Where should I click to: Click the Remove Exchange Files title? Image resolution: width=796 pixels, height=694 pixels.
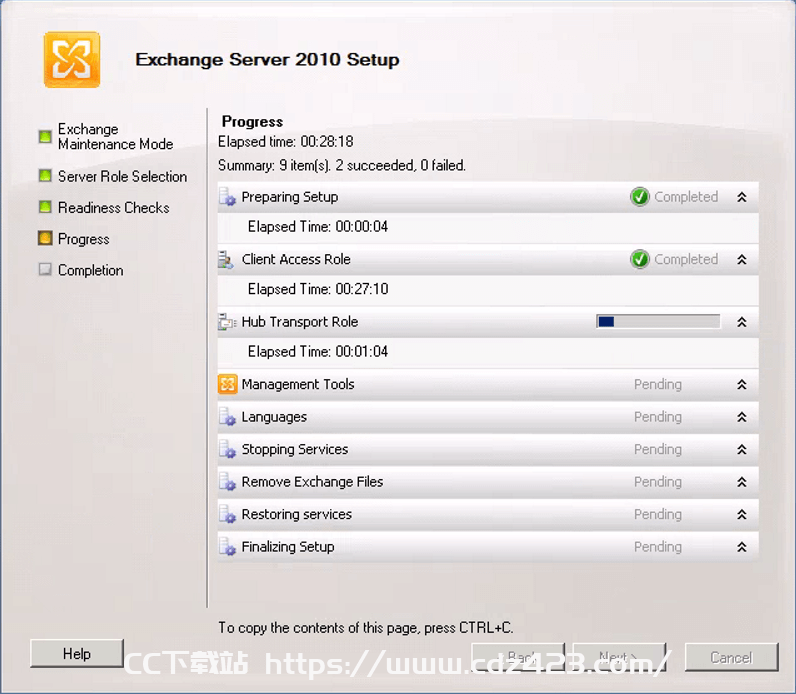pos(312,482)
